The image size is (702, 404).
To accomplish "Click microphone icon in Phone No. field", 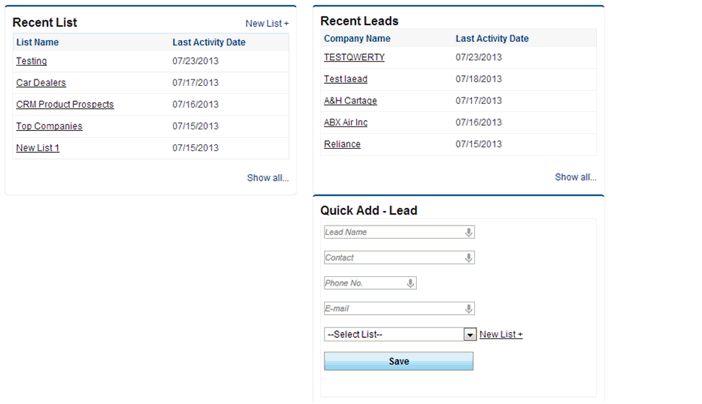I will [x=410, y=283].
